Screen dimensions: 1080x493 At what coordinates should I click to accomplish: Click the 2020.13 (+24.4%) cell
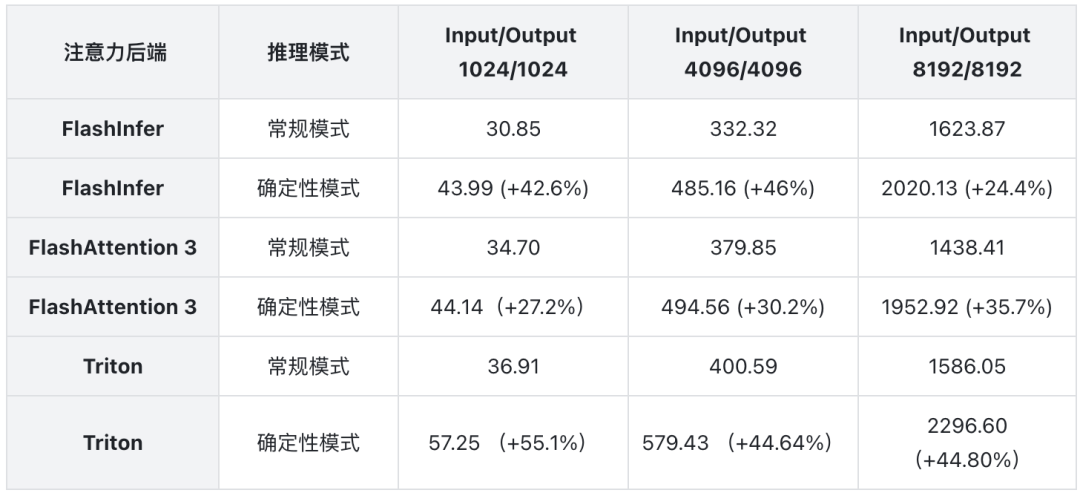965,188
